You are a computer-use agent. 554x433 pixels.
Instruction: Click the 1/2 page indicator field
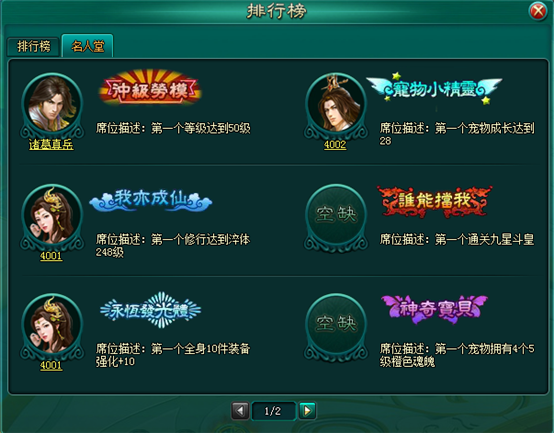pos(273,411)
